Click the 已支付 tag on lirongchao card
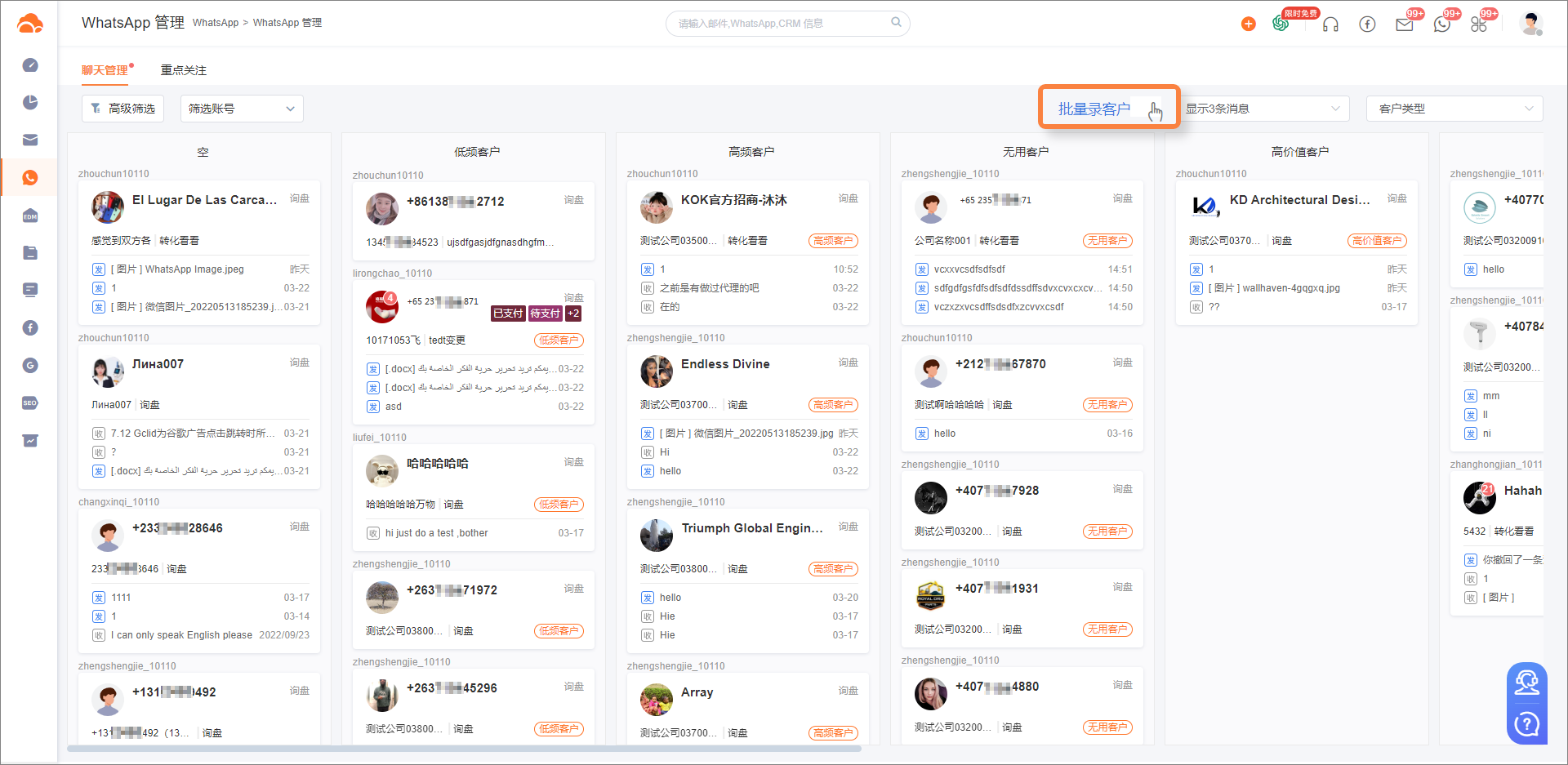This screenshot has height=765, width=1568. click(508, 314)
